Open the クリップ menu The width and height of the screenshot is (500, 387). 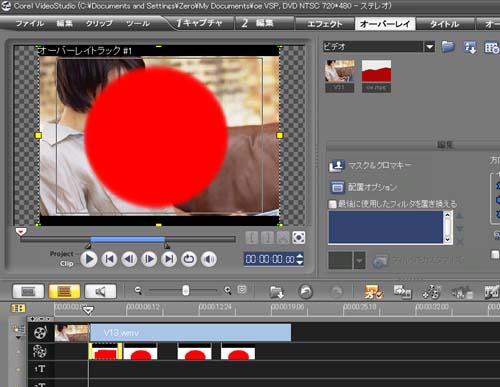point(99,23)
